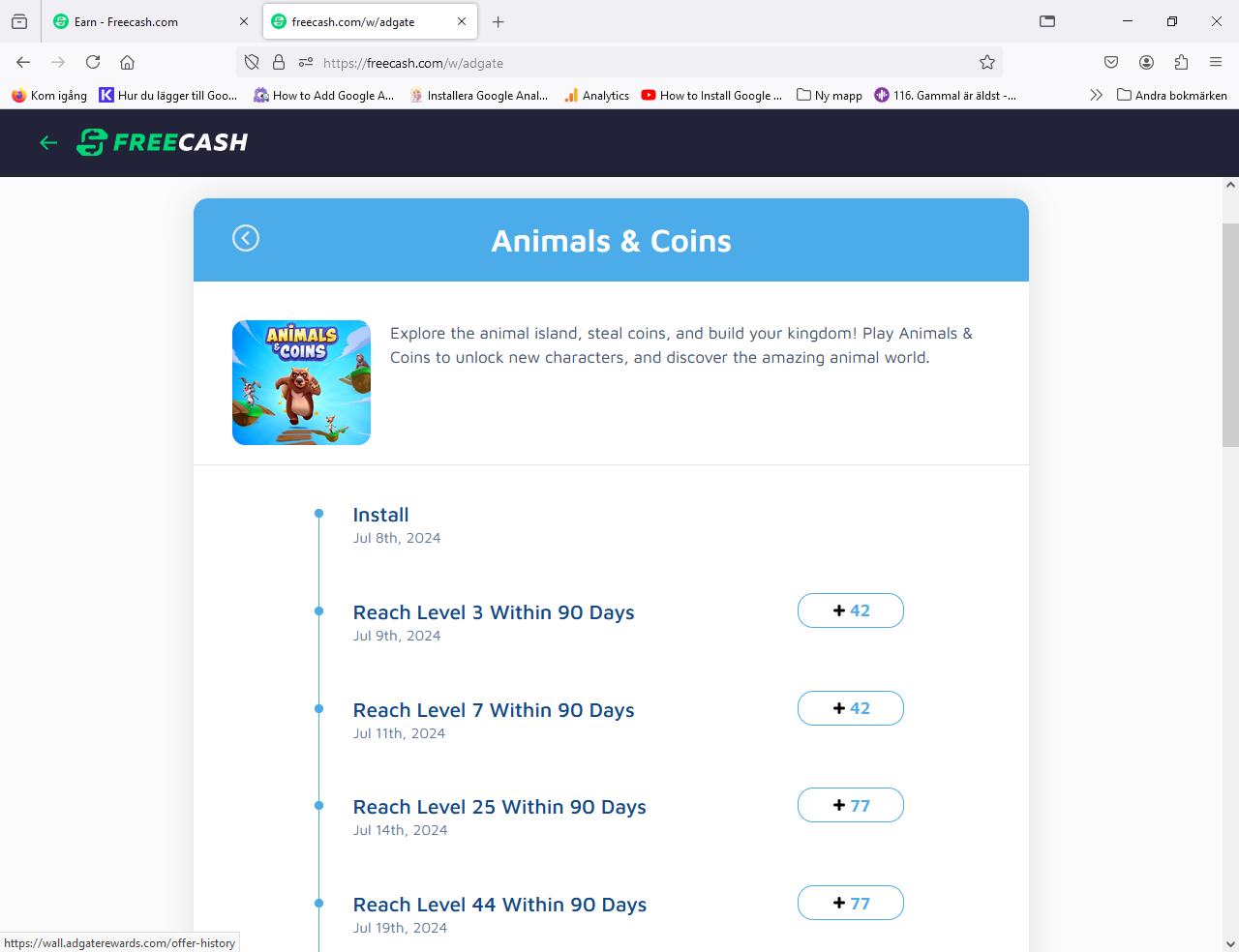Screen dimensions: 1239x952
Task: Show more bookmarks with the double chevron
Action: coord(1096,95)
